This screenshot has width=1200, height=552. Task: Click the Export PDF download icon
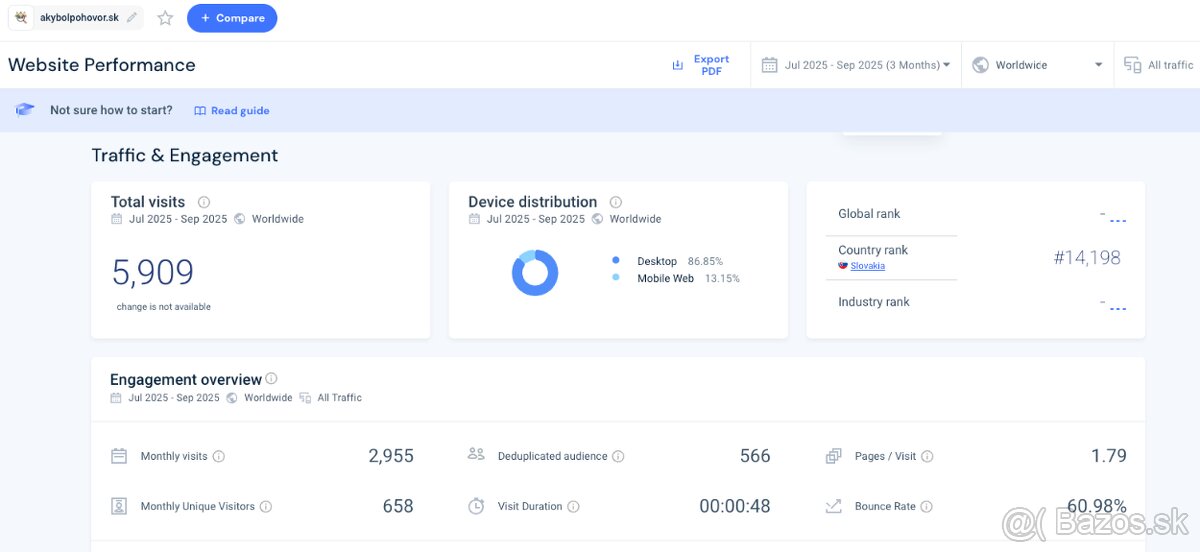[x=677, y=65]
